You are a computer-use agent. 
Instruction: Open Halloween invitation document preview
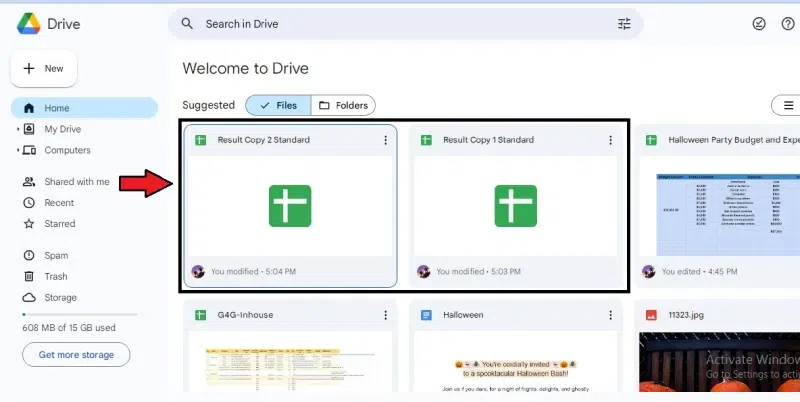coord(515,361)
